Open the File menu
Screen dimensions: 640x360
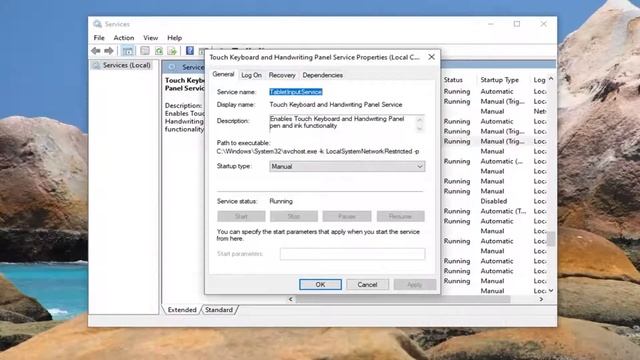[x=99, y=38]
